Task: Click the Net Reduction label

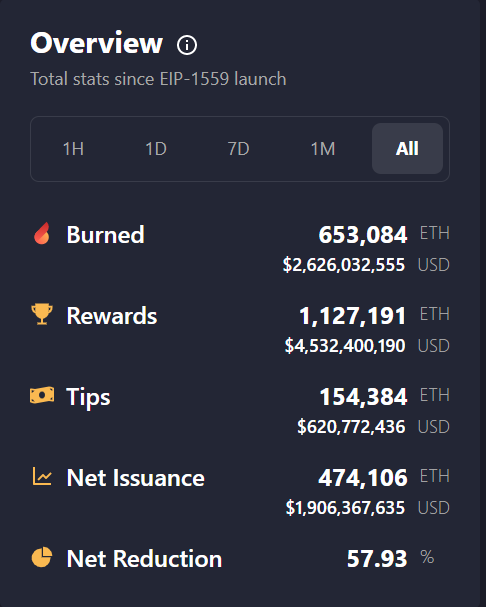Action: pyautogui.click(x=144, y=559)
